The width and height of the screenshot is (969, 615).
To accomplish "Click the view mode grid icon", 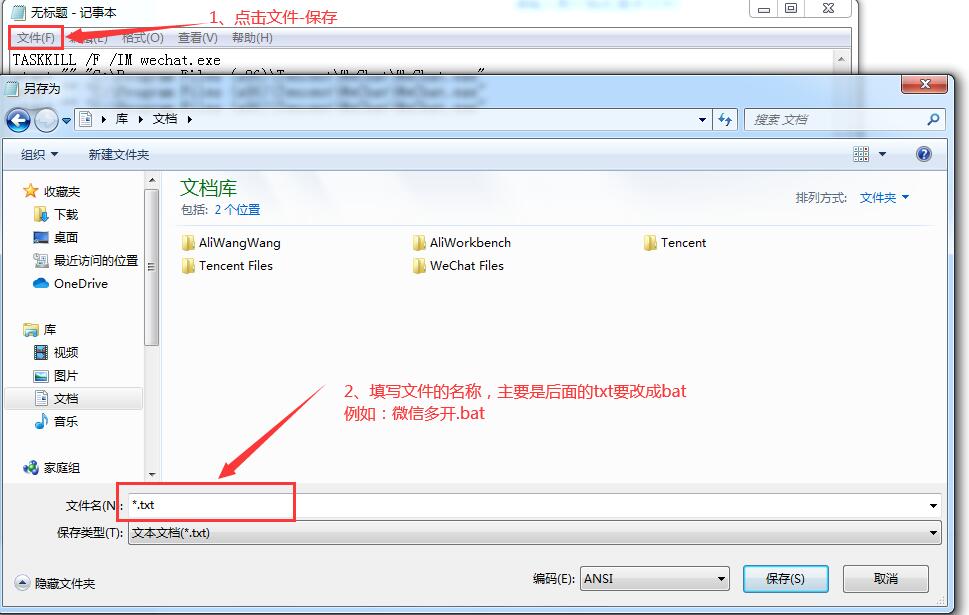I will pos(861,154).
